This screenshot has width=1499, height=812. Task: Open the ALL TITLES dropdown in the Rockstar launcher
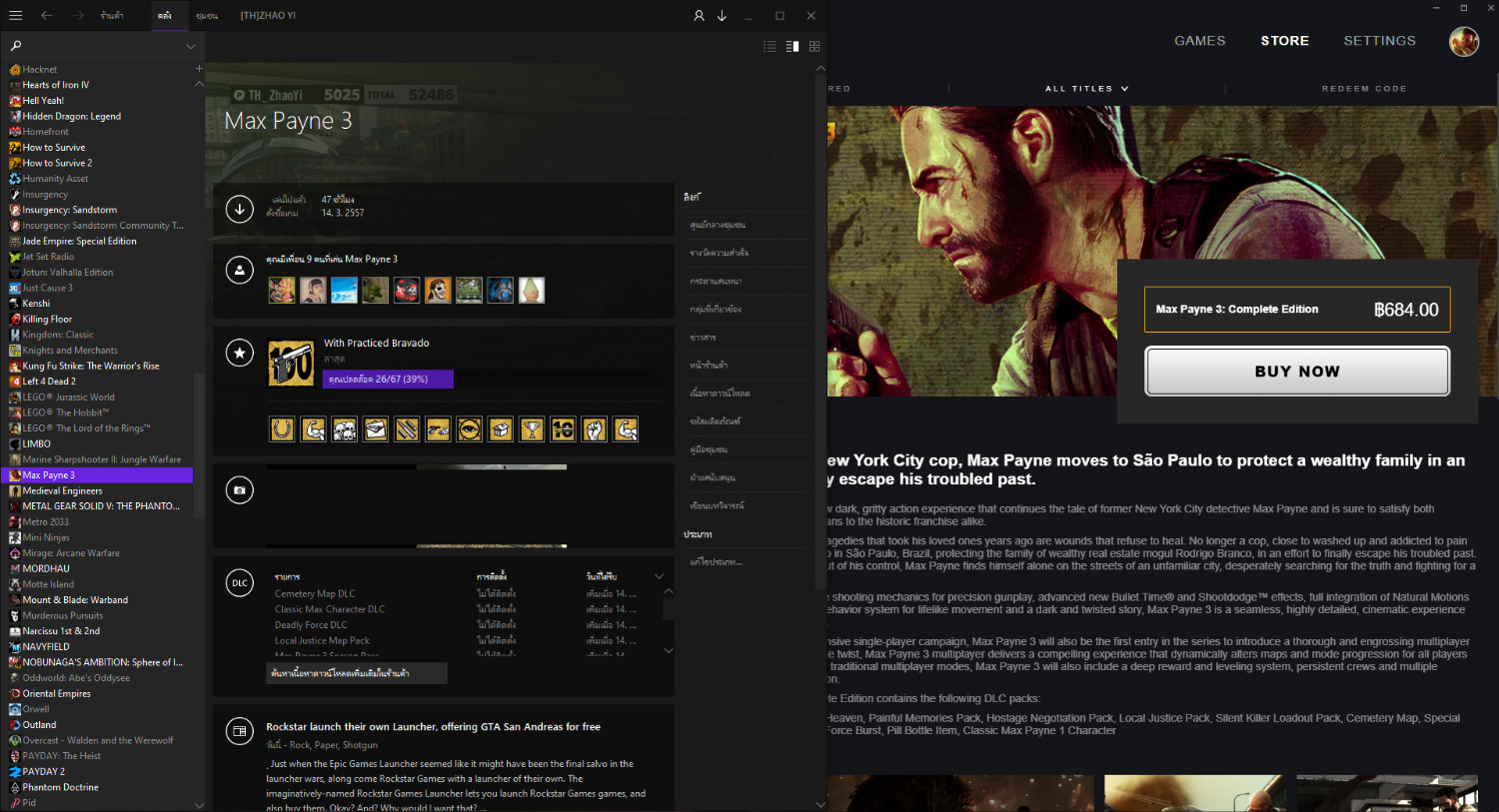click(x=1086, y=89)
